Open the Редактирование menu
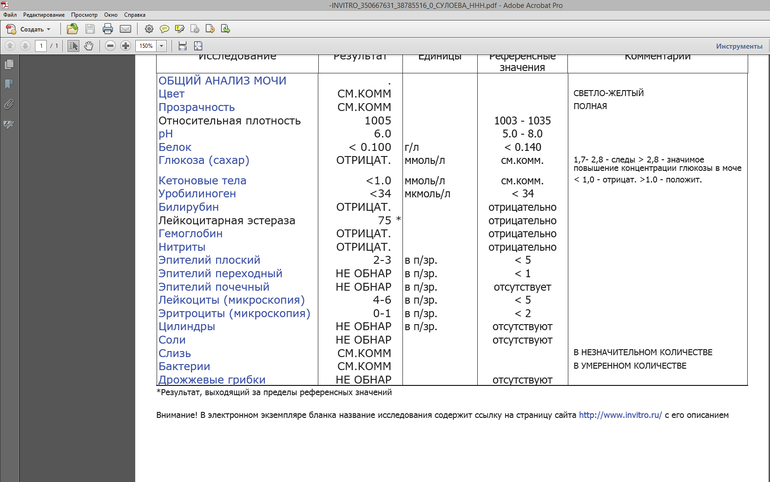 (x=44, y=15)
